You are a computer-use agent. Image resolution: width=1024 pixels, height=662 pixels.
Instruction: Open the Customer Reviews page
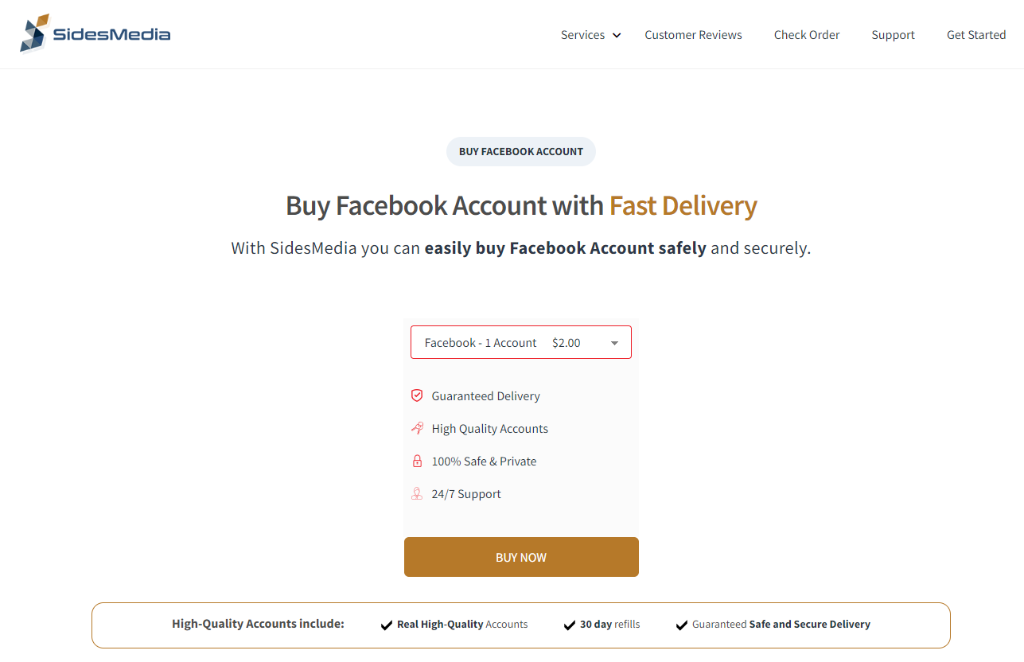[x=693, y=35]
